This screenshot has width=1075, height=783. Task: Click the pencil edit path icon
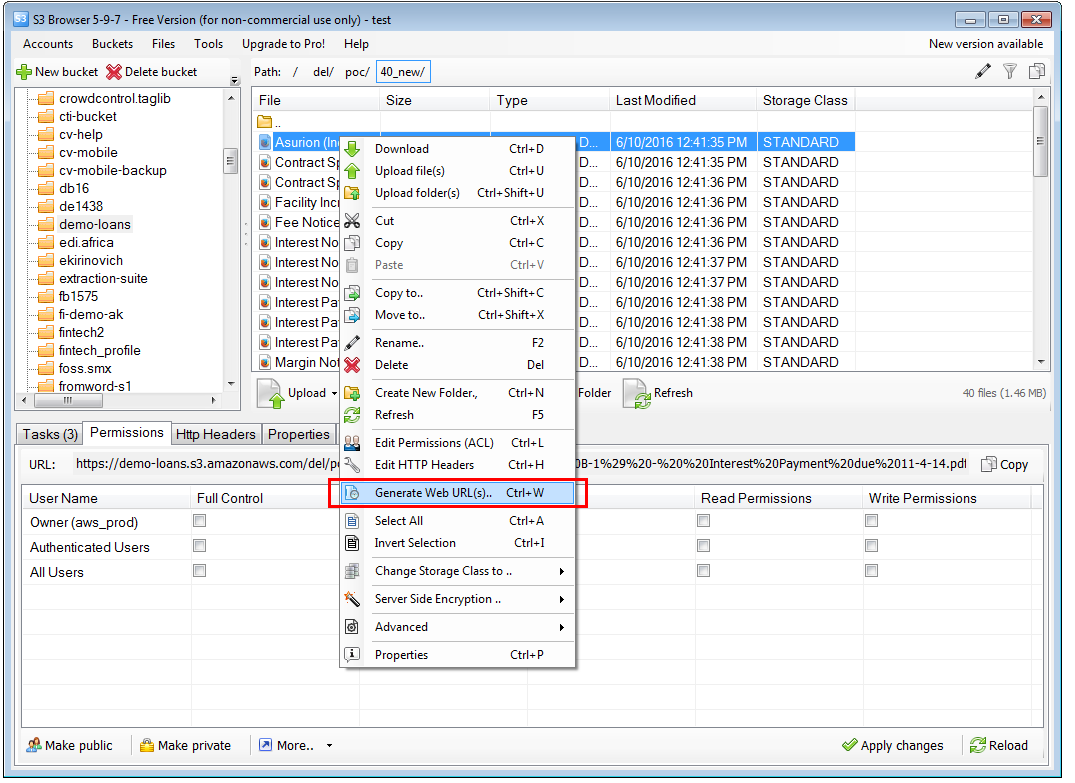pos(983,71)
